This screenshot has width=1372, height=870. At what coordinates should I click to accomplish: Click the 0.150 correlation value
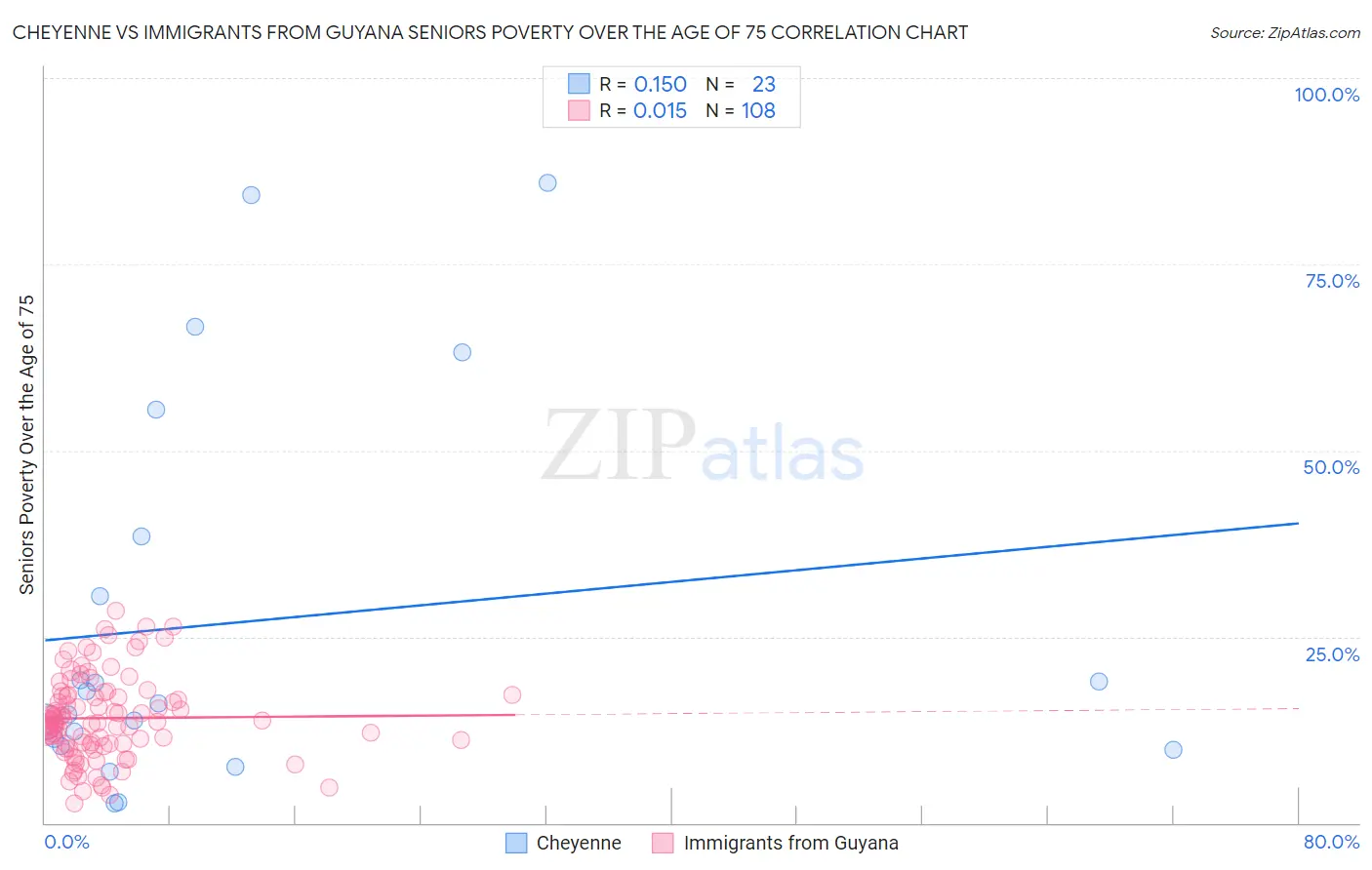click(661, 84)
